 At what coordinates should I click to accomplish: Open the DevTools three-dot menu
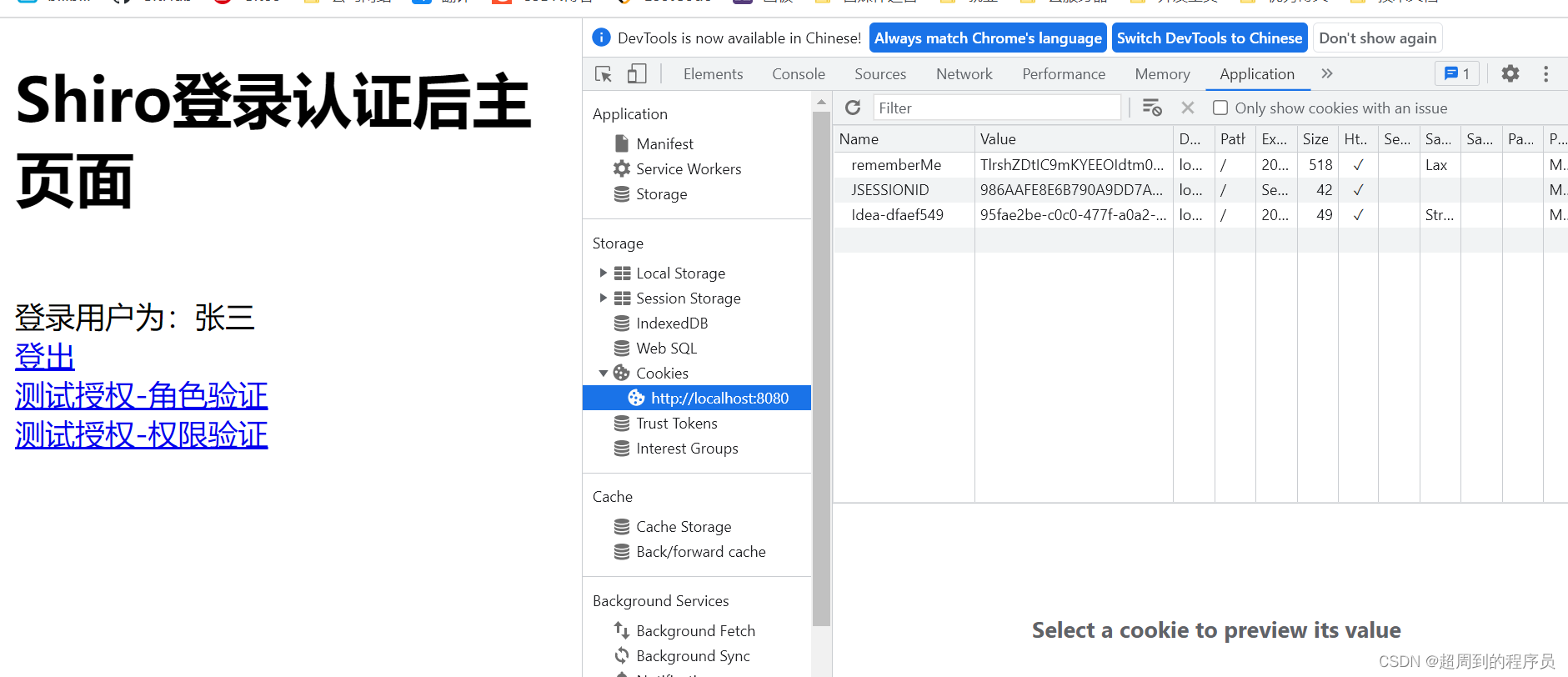click(x=1545, y=73)
